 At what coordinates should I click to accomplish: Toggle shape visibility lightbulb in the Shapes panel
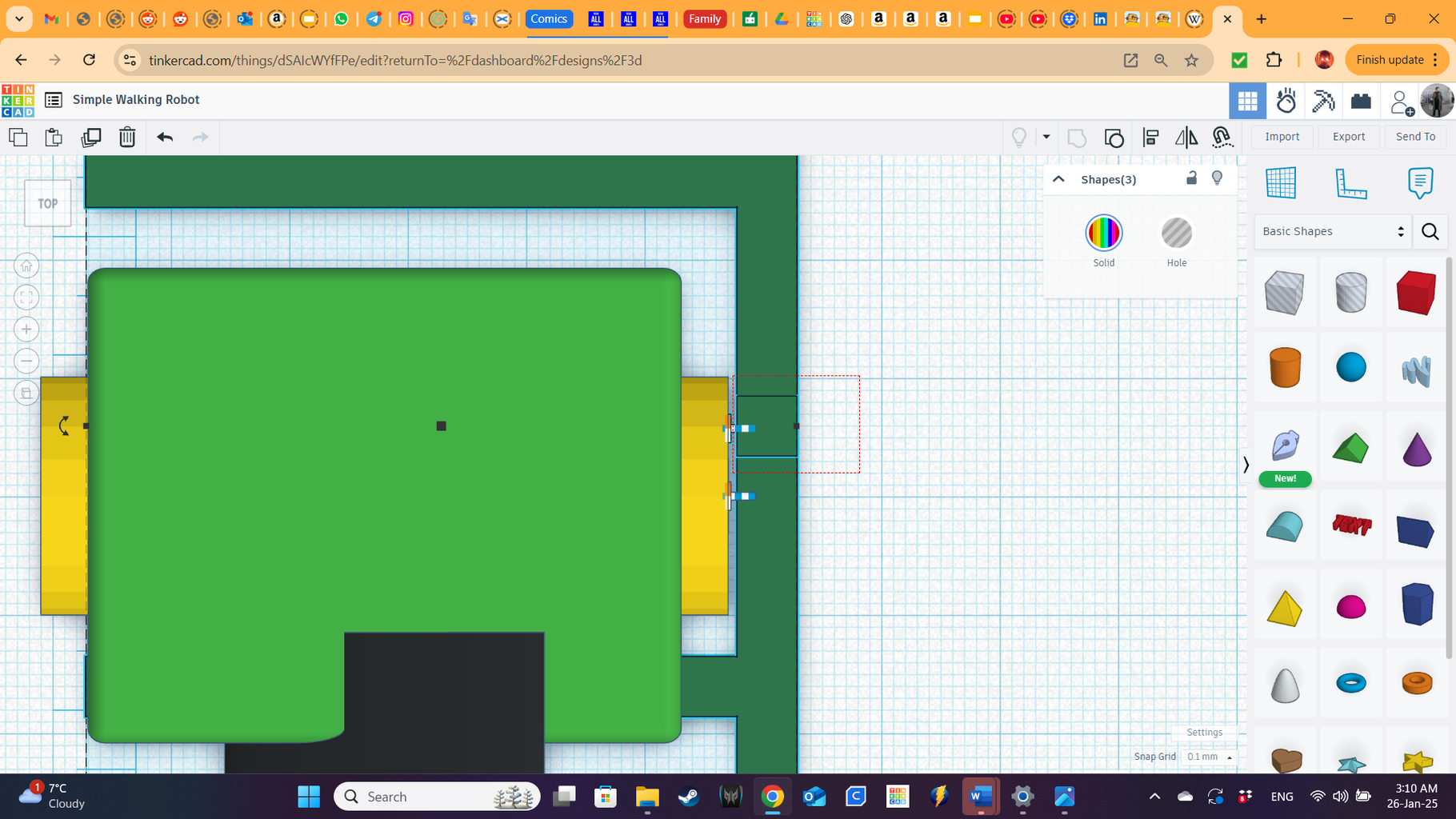1217,178
